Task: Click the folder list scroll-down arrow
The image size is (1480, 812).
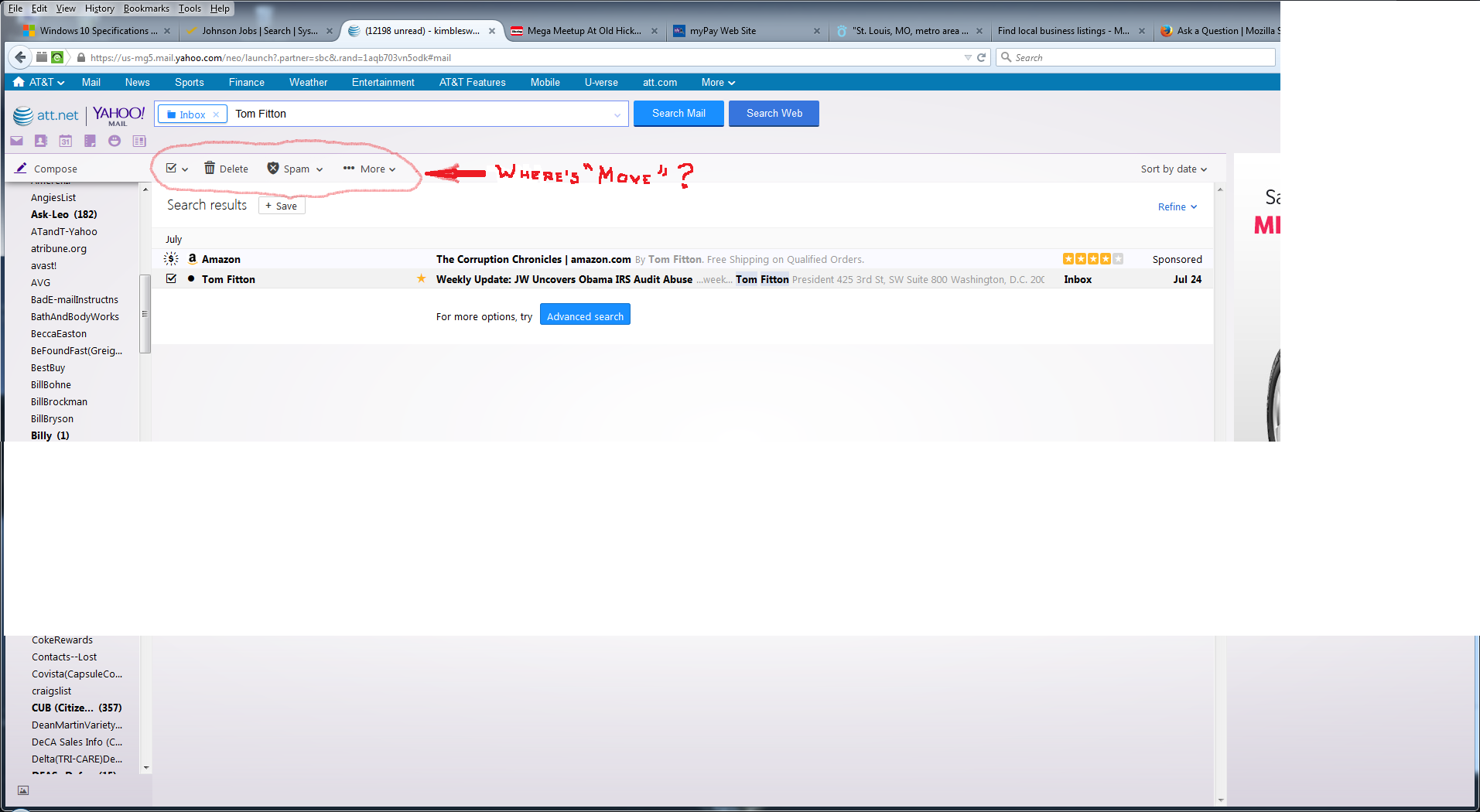Action: (x=145, y=768)
